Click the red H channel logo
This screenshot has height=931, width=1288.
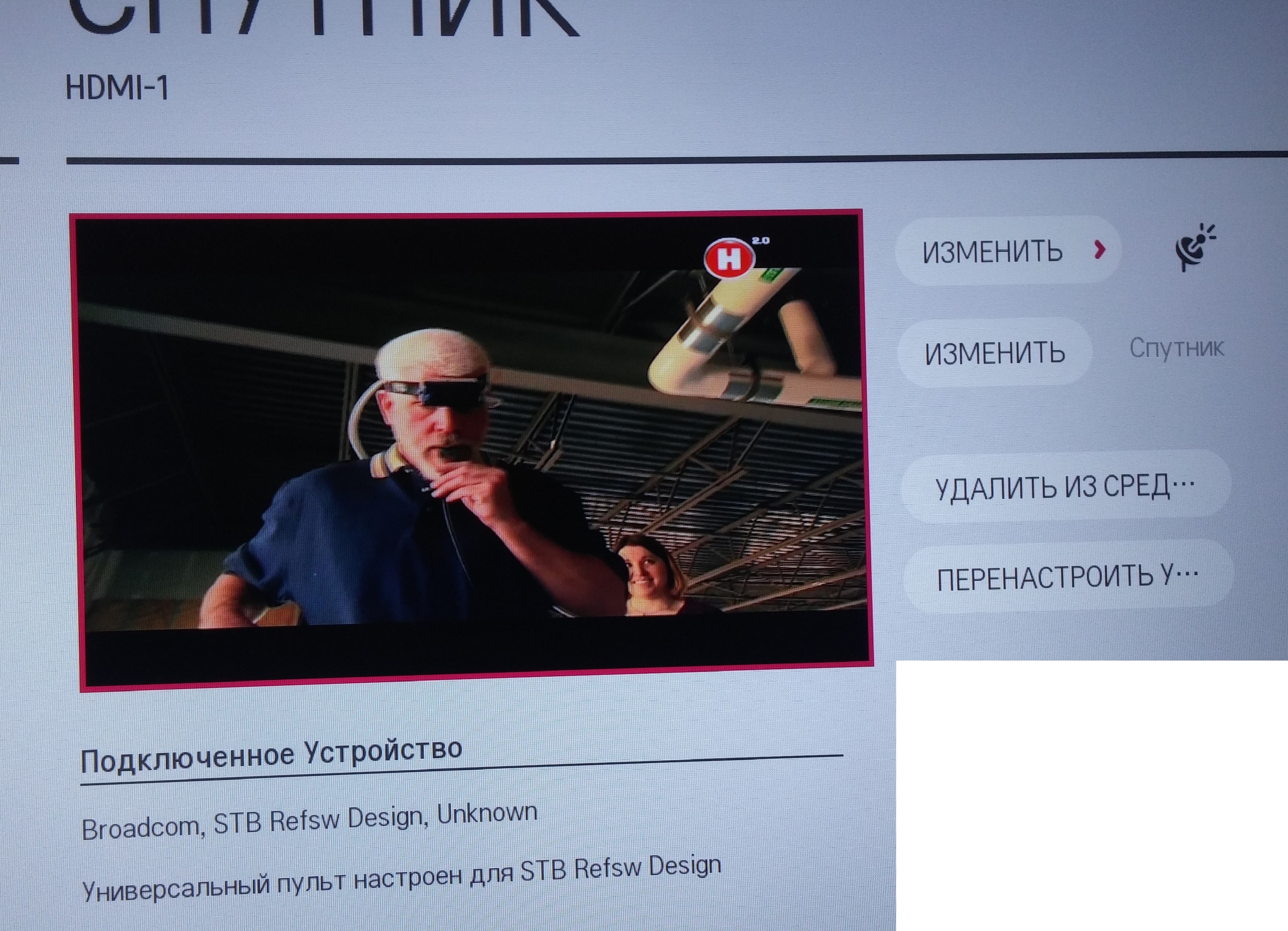click(x=729, y=259)
